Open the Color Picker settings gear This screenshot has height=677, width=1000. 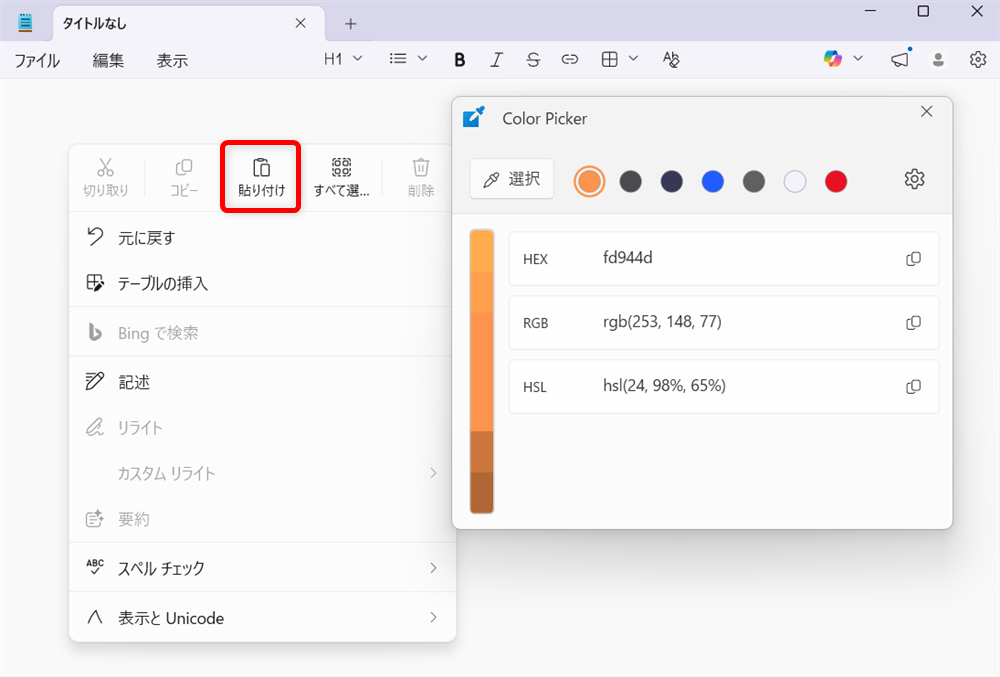(x=913, y=179)
